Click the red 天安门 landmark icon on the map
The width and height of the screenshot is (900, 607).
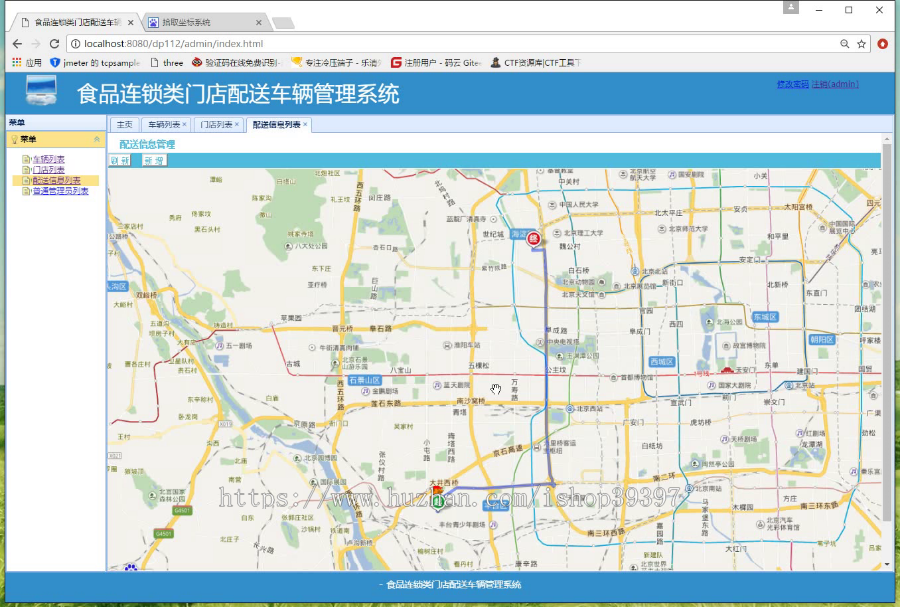(727, 369)
